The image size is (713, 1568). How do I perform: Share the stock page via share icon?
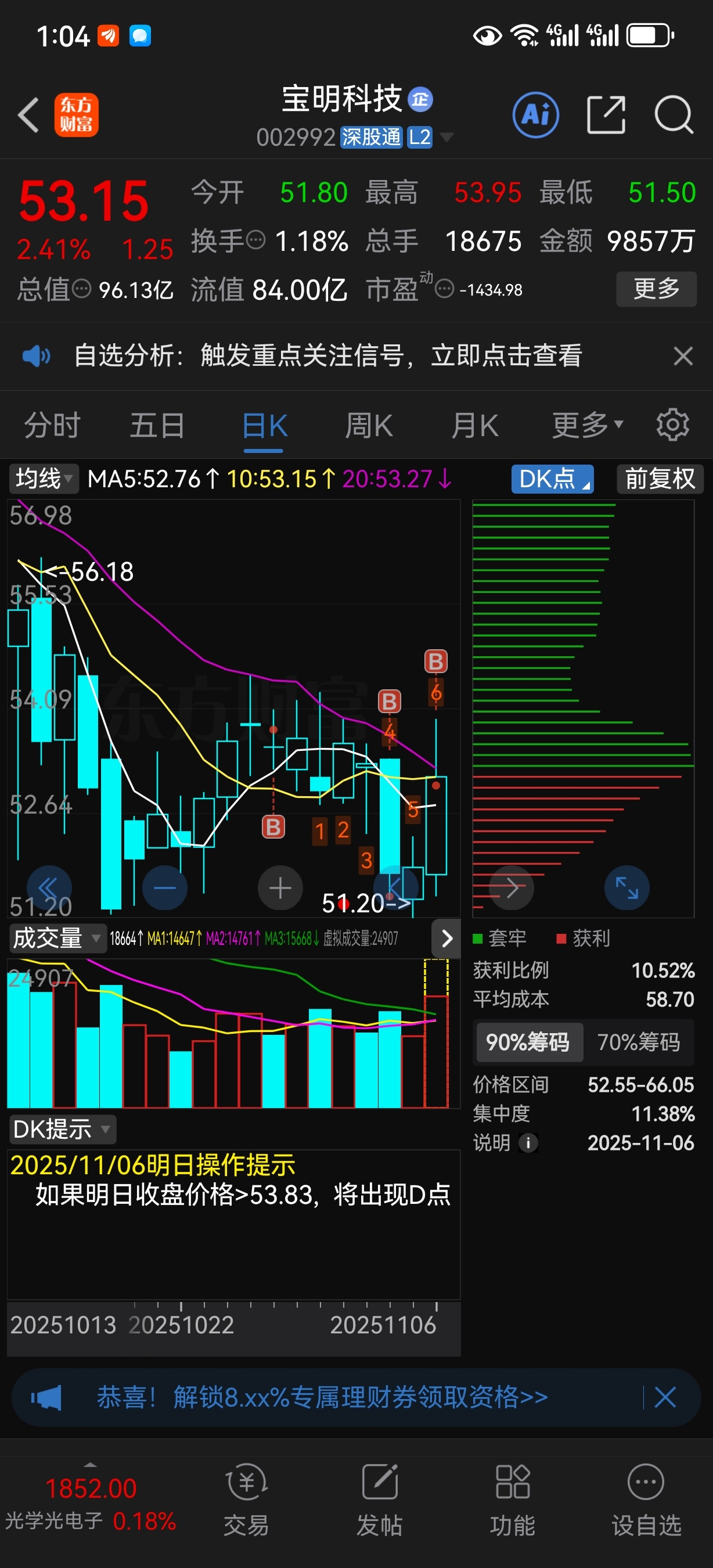click(x=606, y=114)
